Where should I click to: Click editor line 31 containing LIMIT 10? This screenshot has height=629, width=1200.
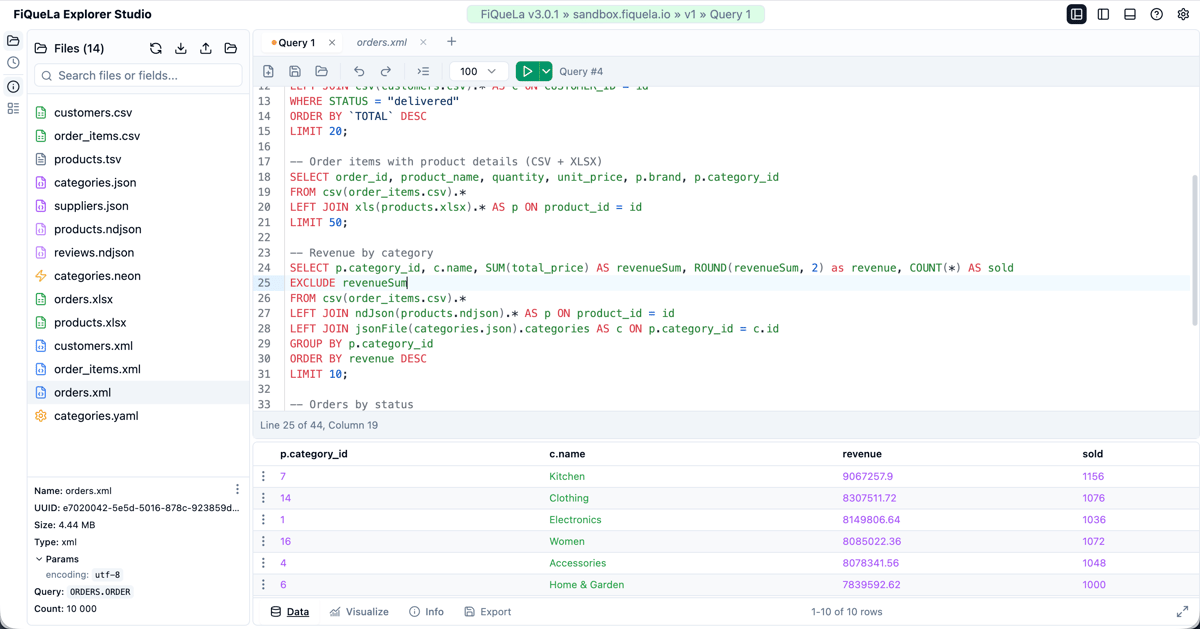point(319,374)
